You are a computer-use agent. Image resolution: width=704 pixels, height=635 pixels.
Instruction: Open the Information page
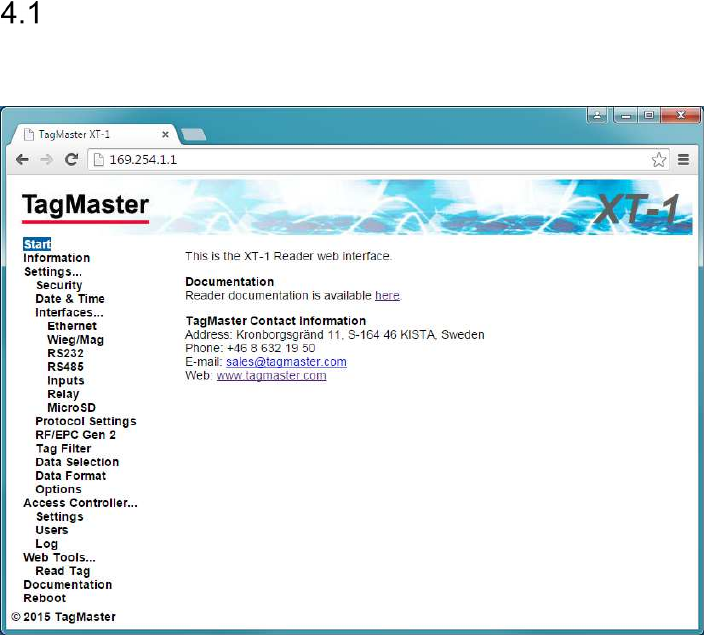tap(57, 258)
